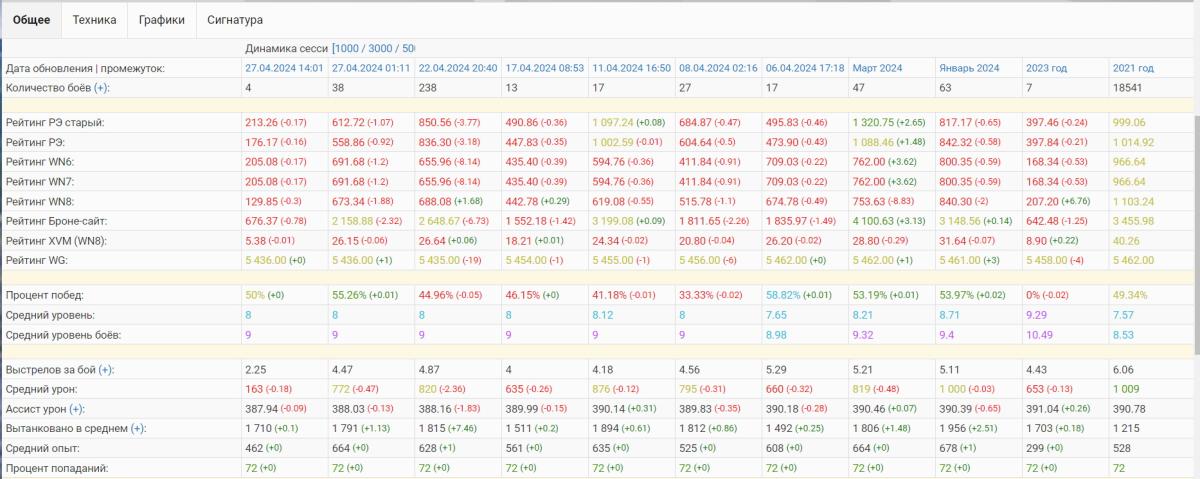Screen dimensions: 1200x479
Task: Click the Рейтинг WG row label
Action: point(37,260)
